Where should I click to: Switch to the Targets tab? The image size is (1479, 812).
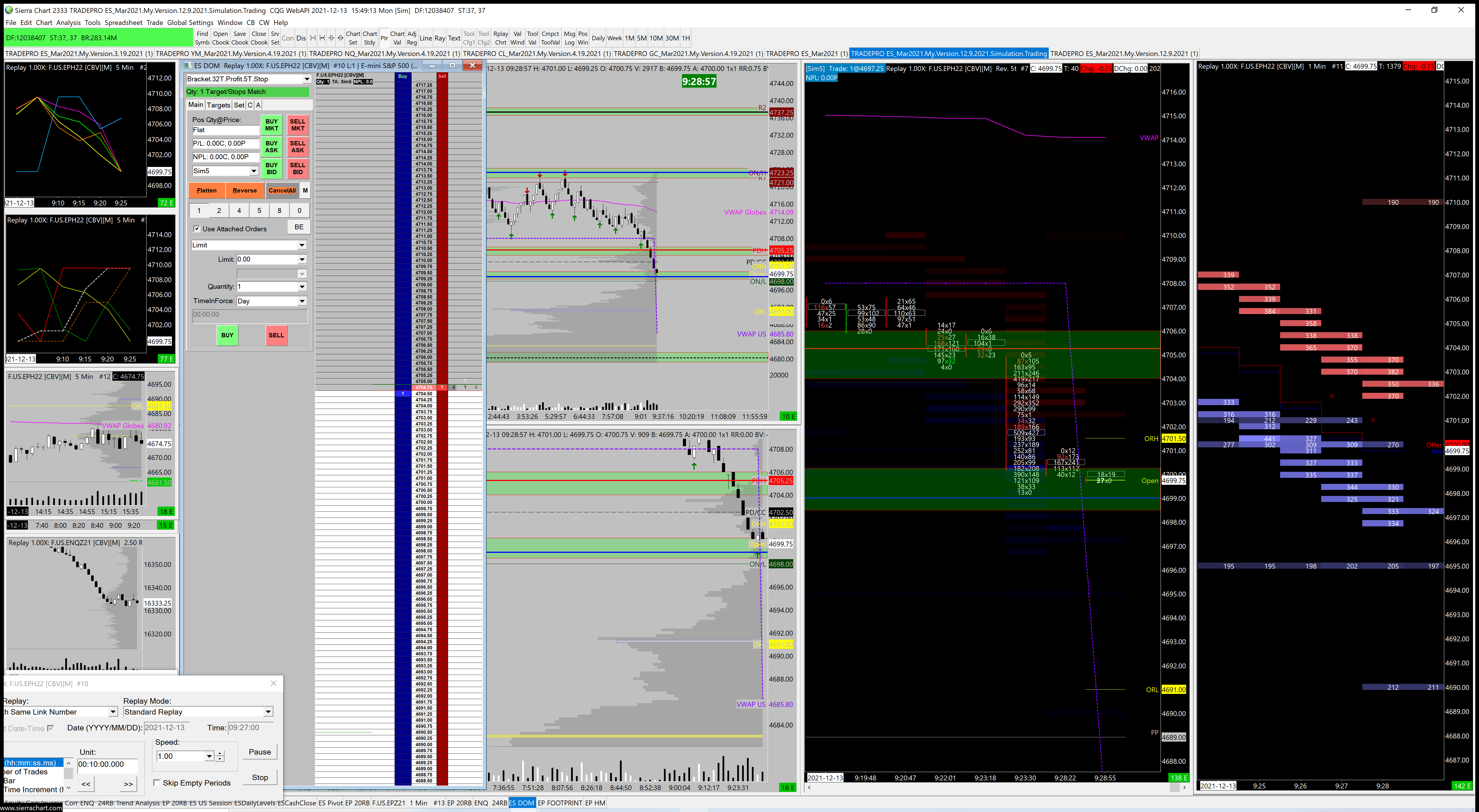pos(218,105)
